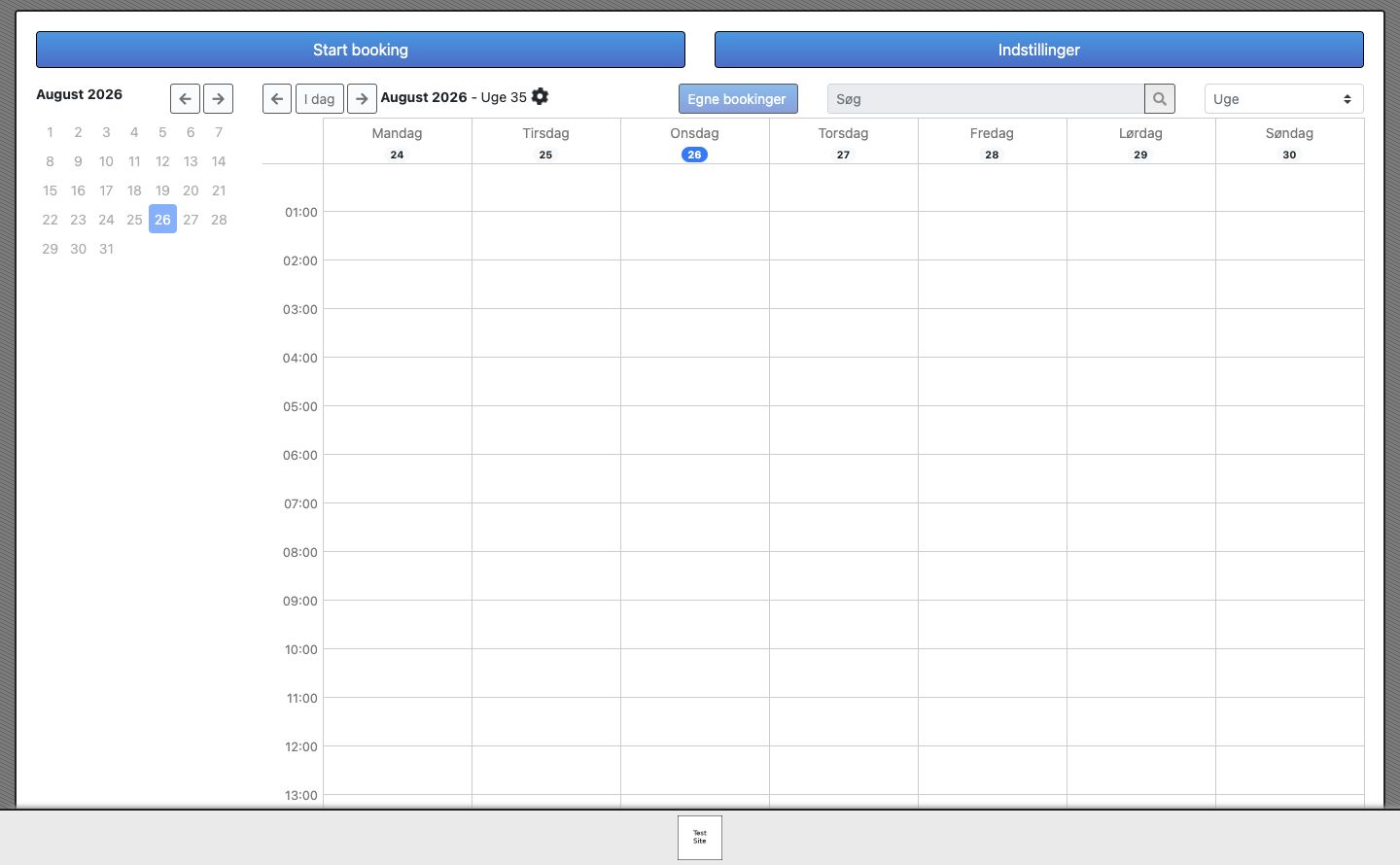Advance to next week in main calendar
Screen dimensions: 1400x865
coord(362,98)
